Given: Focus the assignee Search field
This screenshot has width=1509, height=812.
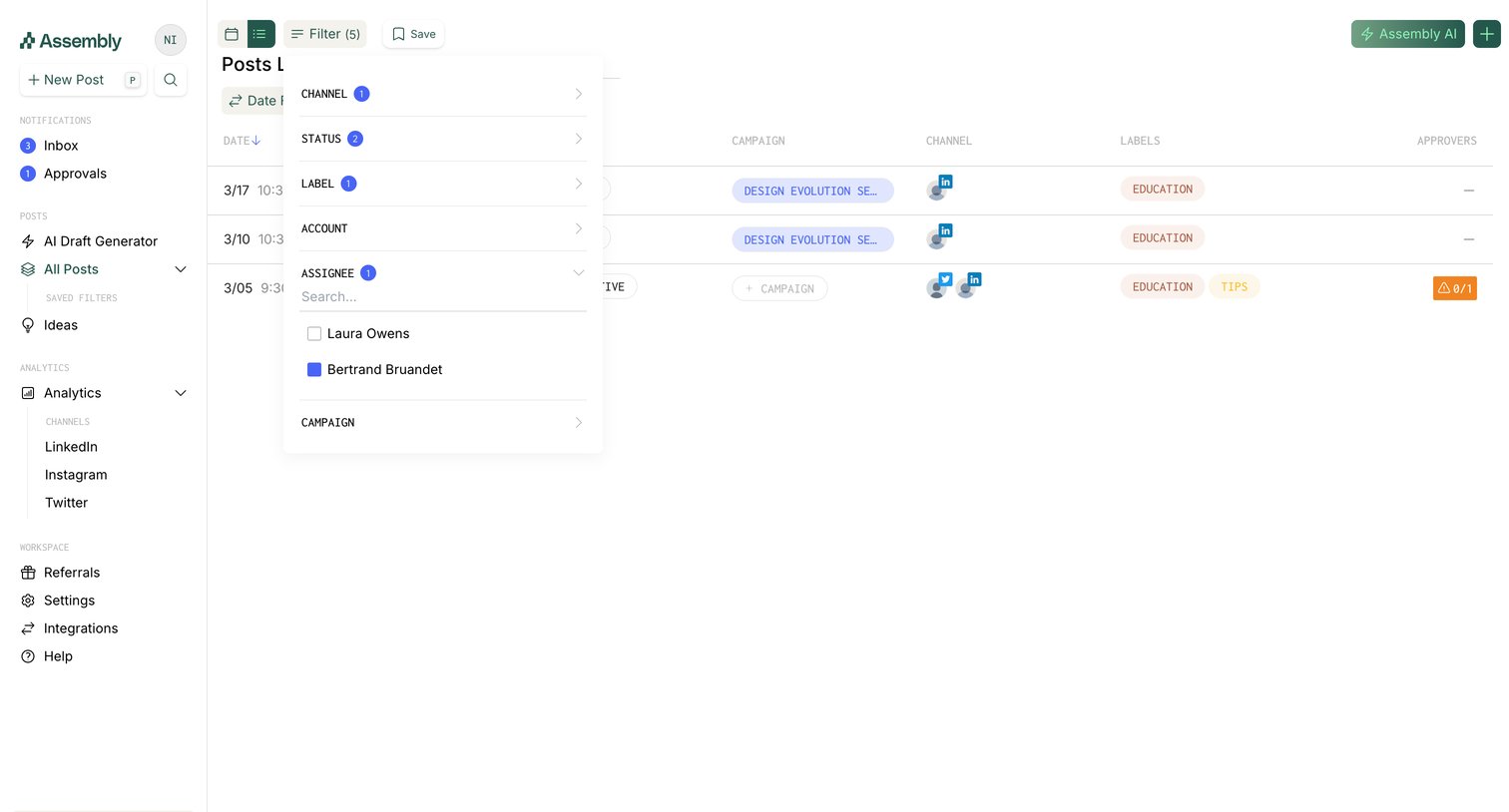Looking at the screenshot, I should pyautogui.click(x=443, y=297).
